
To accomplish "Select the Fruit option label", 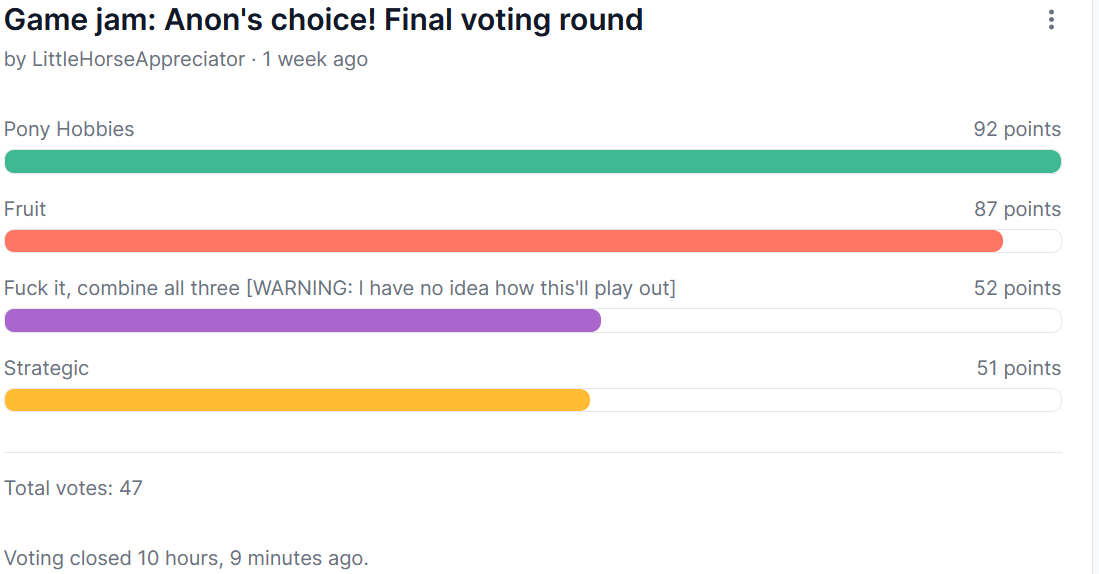I will click(25, 209).
